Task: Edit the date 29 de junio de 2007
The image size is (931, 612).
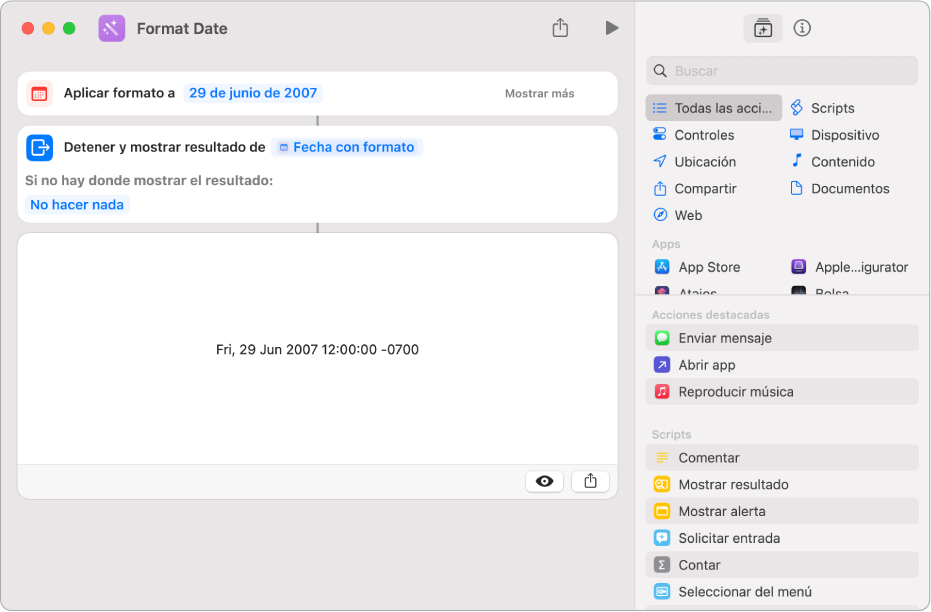Action: (253, 93)
